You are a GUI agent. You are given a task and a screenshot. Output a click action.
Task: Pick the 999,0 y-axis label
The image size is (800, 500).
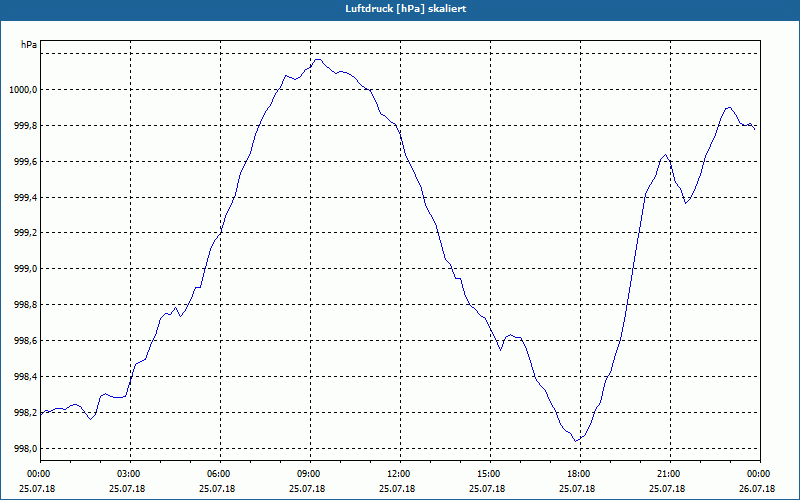tap(26, 269)
